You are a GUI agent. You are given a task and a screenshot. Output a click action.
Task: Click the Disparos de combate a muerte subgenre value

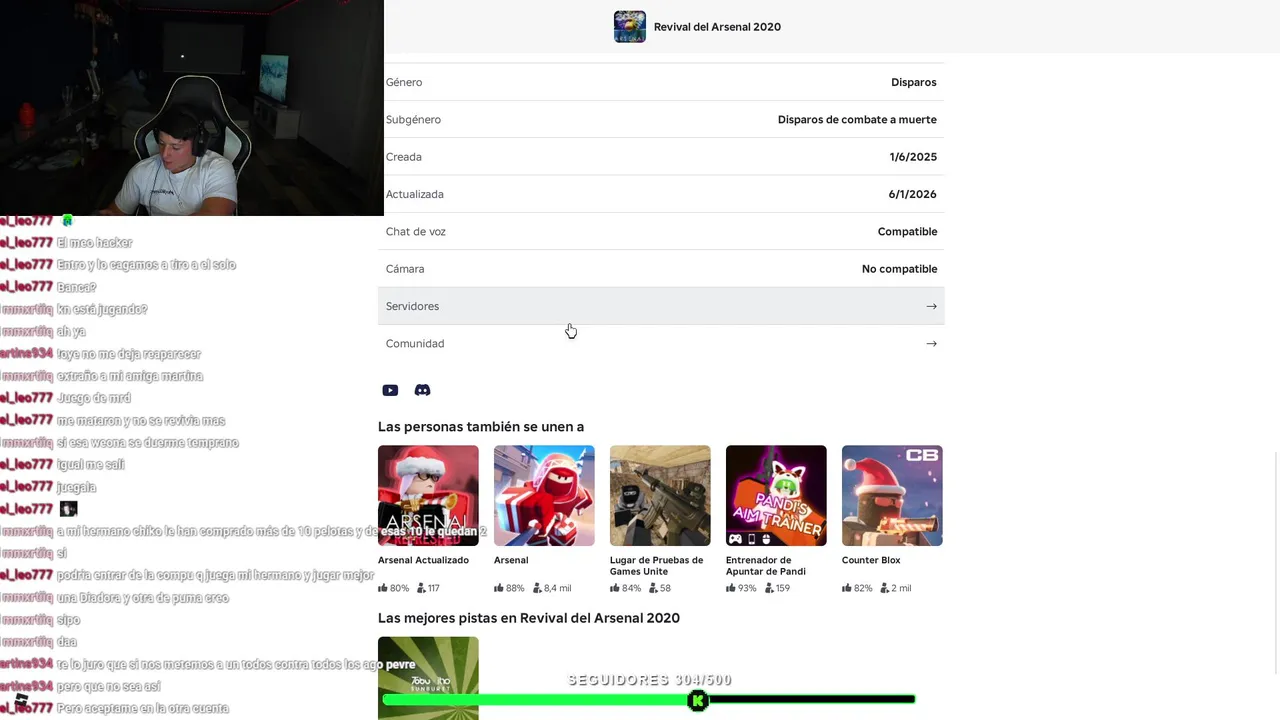pos(857,120)
